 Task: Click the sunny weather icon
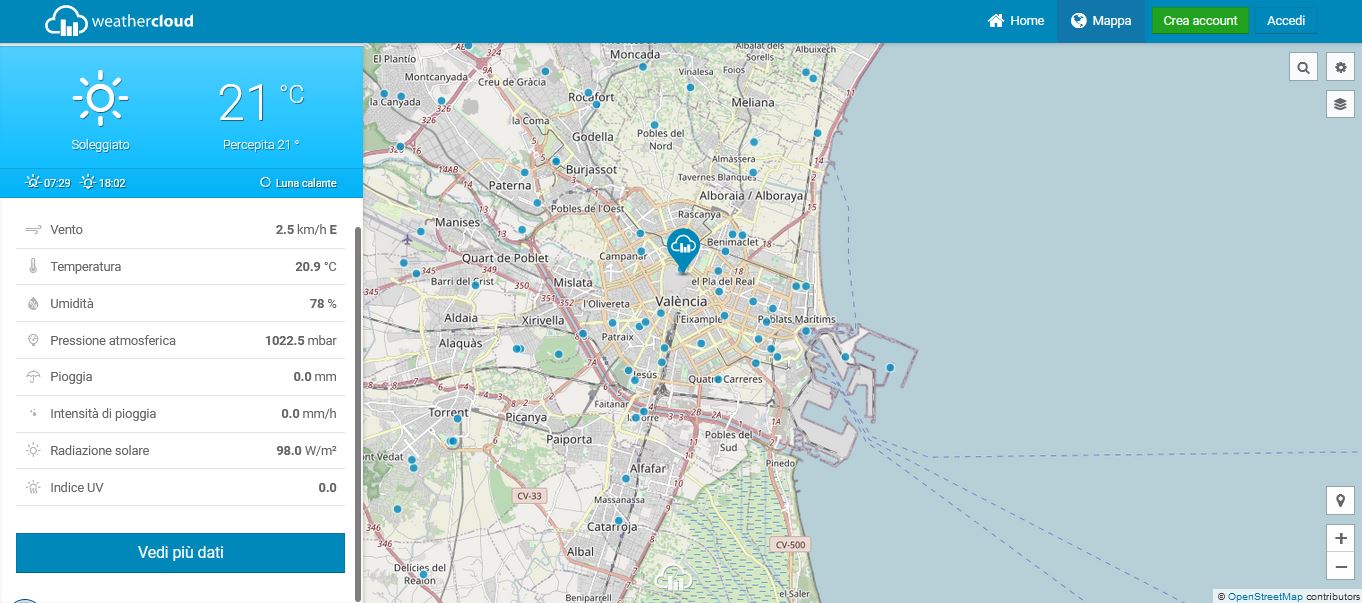(x=100, y=99)
